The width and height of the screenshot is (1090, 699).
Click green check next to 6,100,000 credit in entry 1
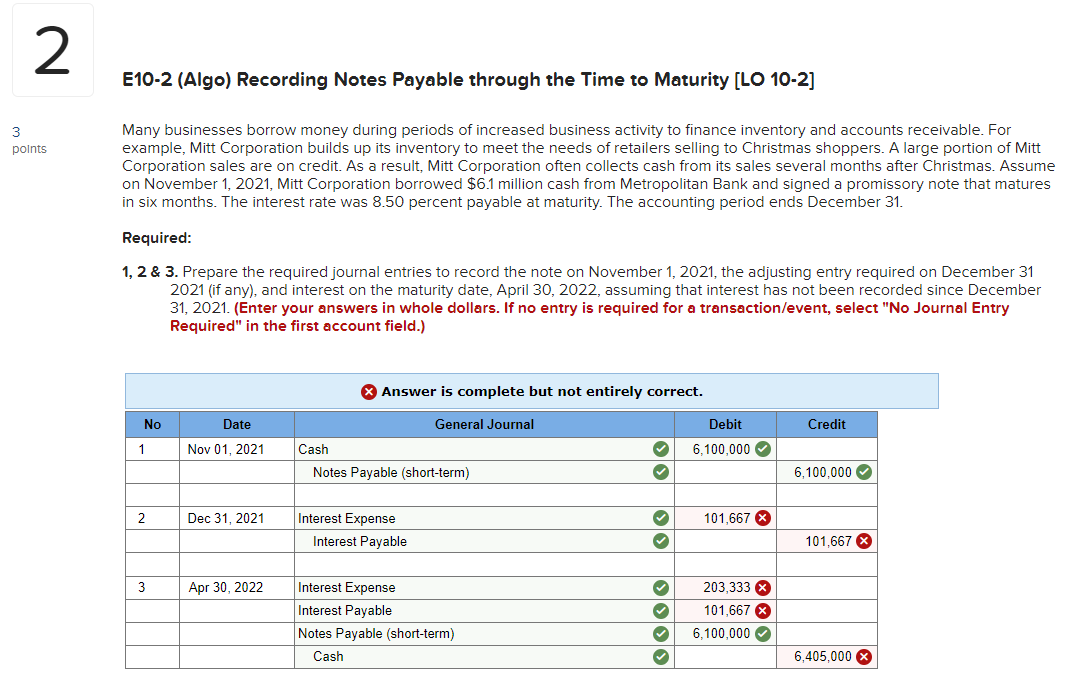pyautogui.click(x=864, y=472)
